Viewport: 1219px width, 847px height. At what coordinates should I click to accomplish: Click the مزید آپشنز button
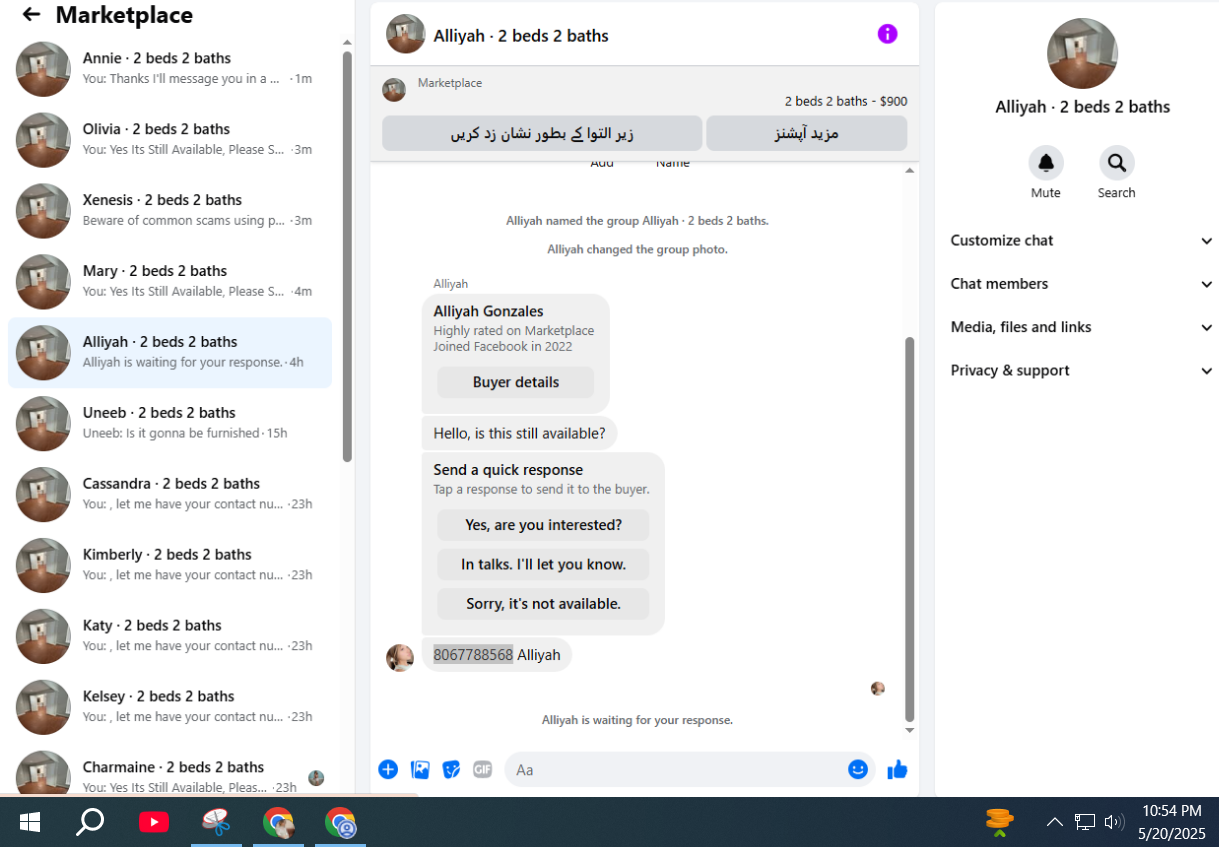click(x=806, y=133)
